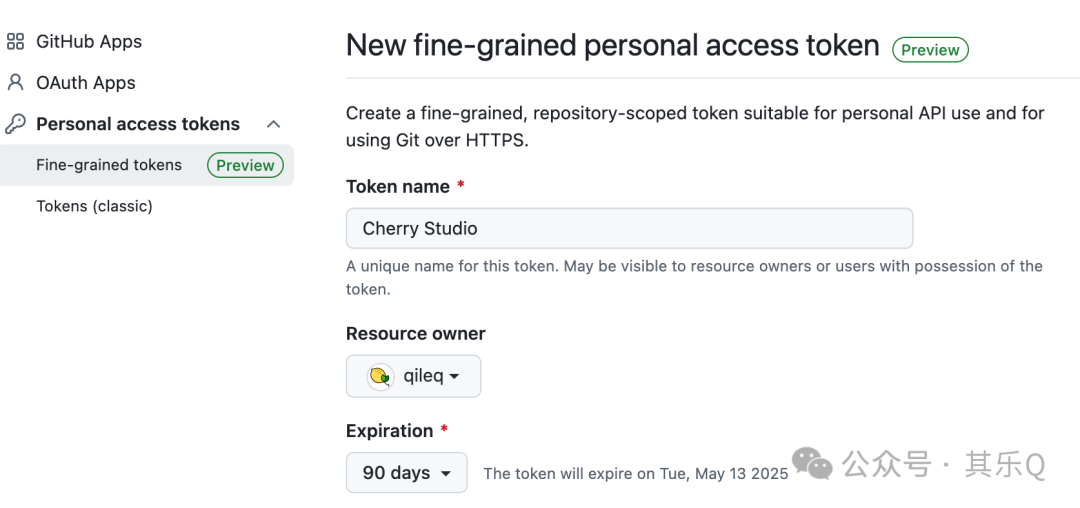1080x508 pixels.
Task: Click the Personal access tokens label
Action: pyautogui.click(x=138, y=124)
